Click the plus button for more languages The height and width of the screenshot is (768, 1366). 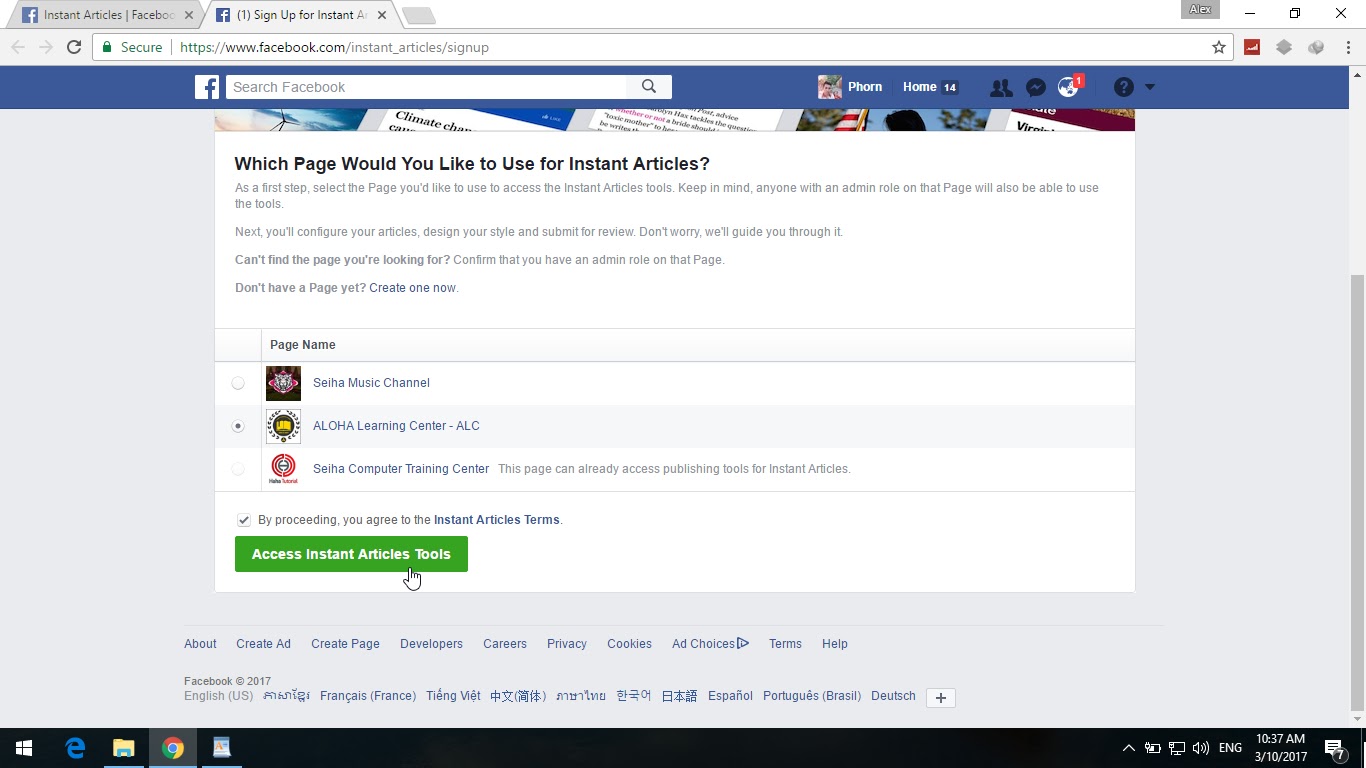(941, 698)
